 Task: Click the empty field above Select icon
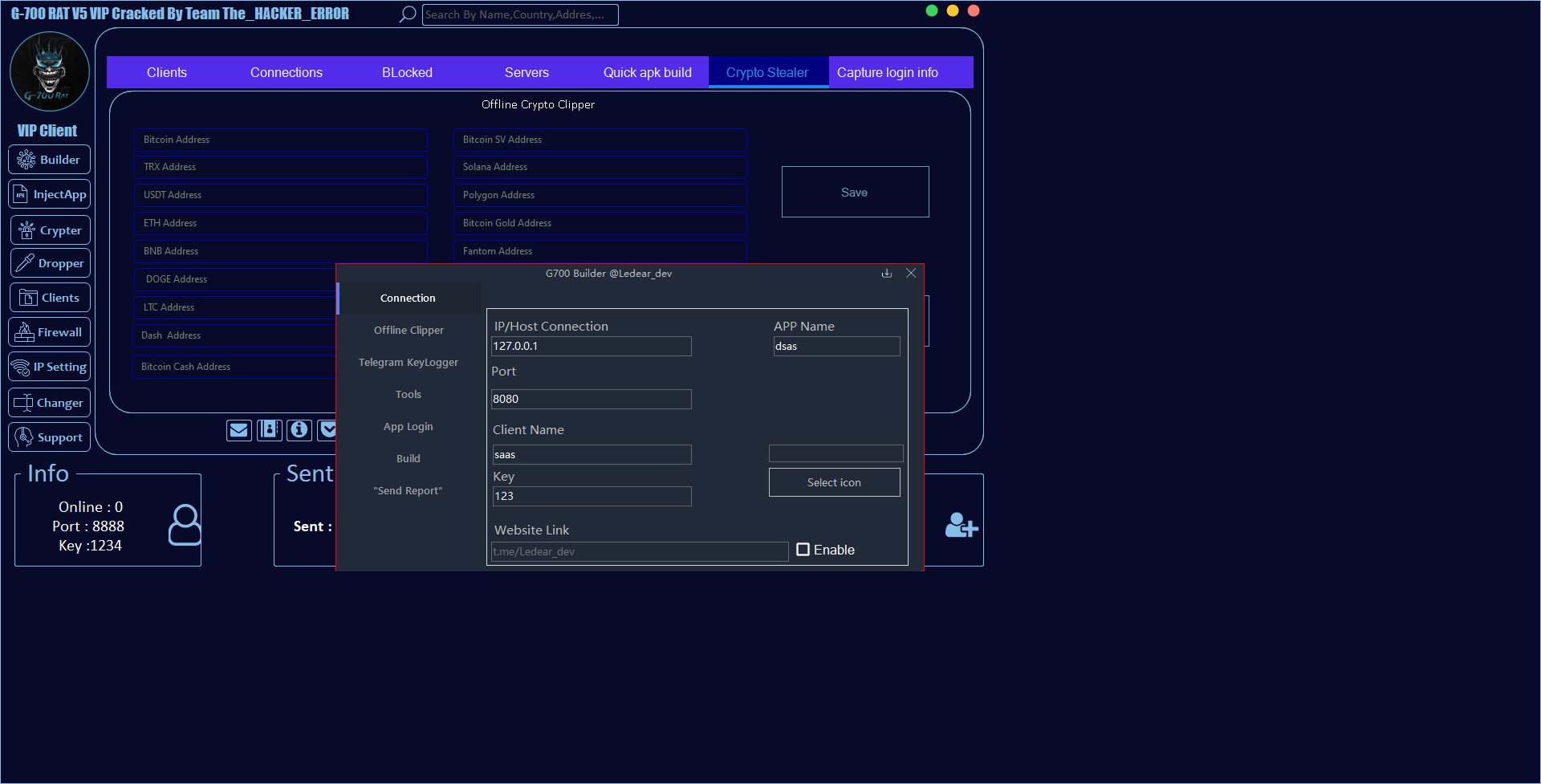pyautogui.click(x=836, y=453)
